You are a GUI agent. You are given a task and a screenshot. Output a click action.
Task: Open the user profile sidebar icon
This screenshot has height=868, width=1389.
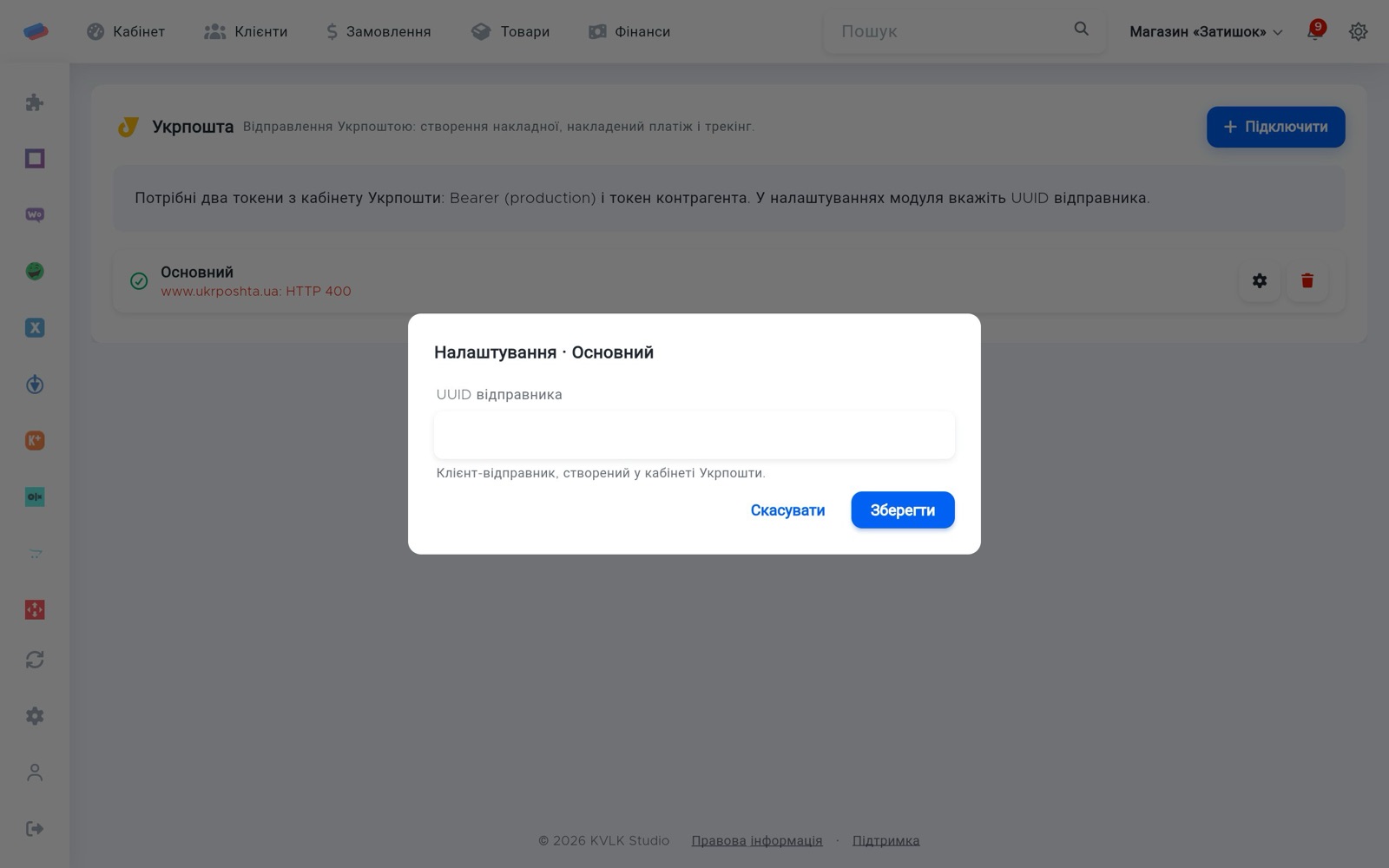[x=35, y=773]
